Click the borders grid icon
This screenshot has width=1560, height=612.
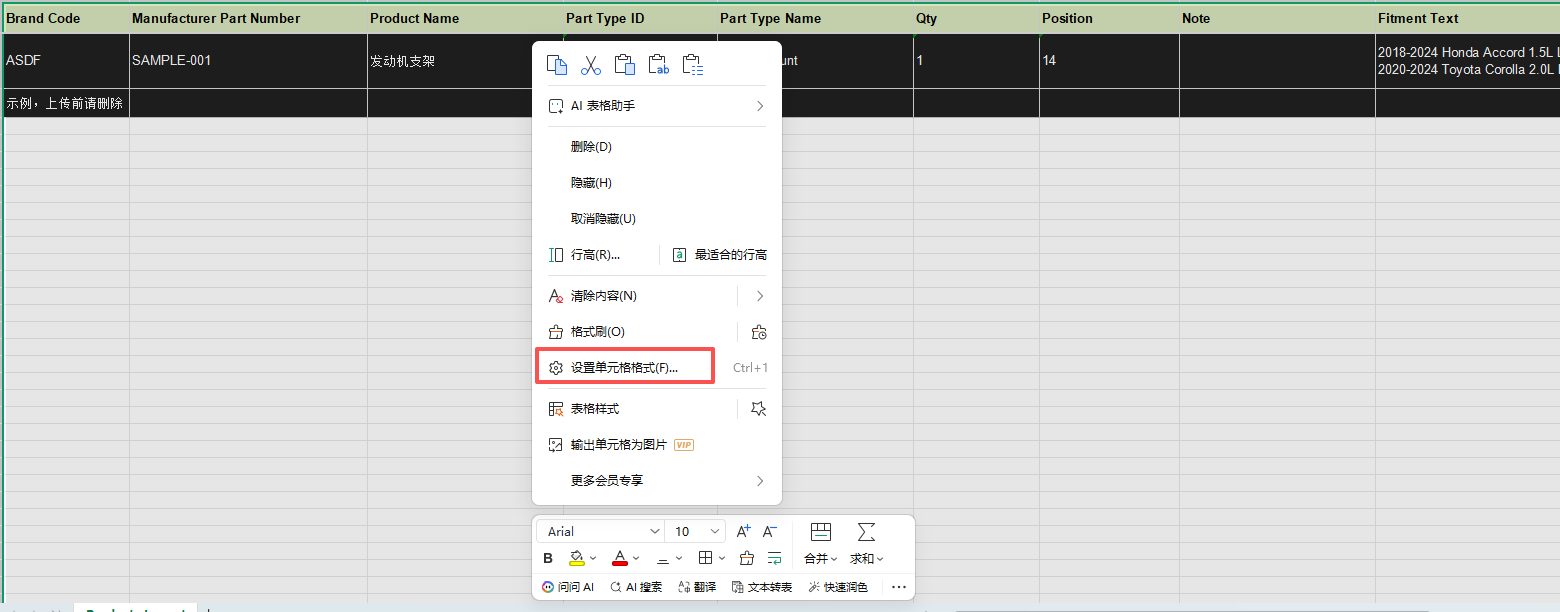coord(705,558)
